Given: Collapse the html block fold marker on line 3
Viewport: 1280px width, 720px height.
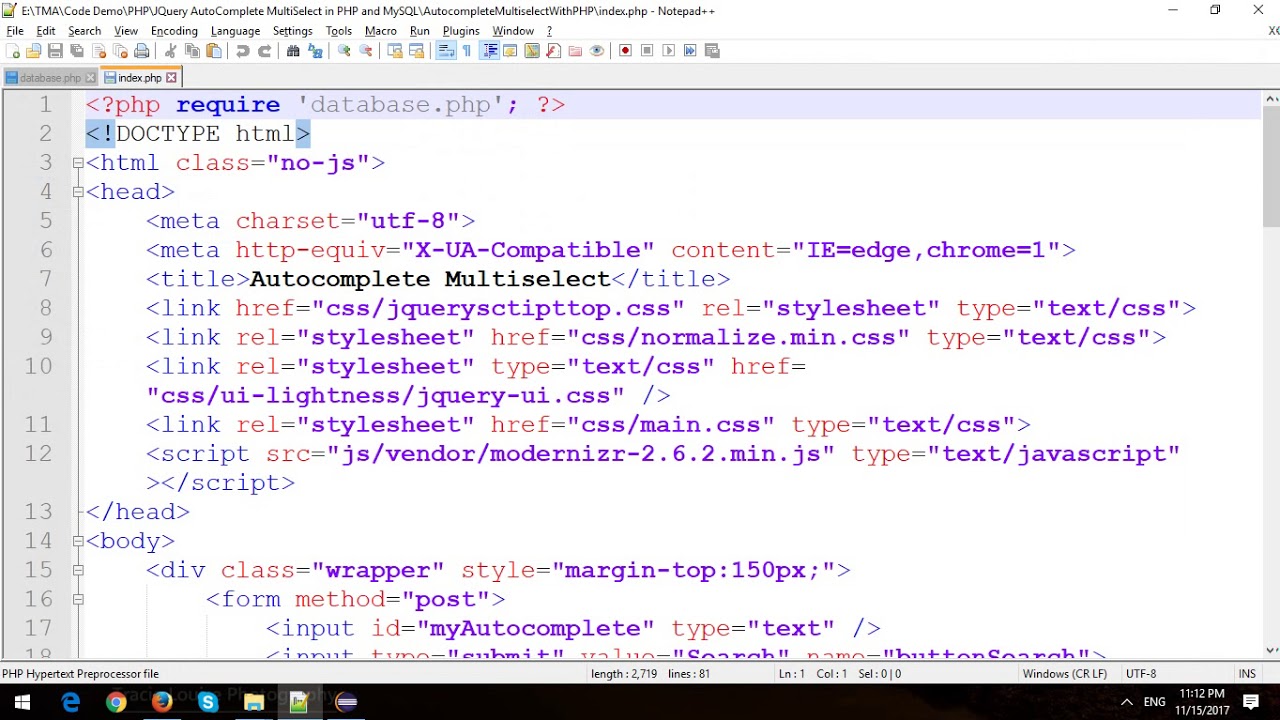Looking at the screenshot, I should click(78, 163).
